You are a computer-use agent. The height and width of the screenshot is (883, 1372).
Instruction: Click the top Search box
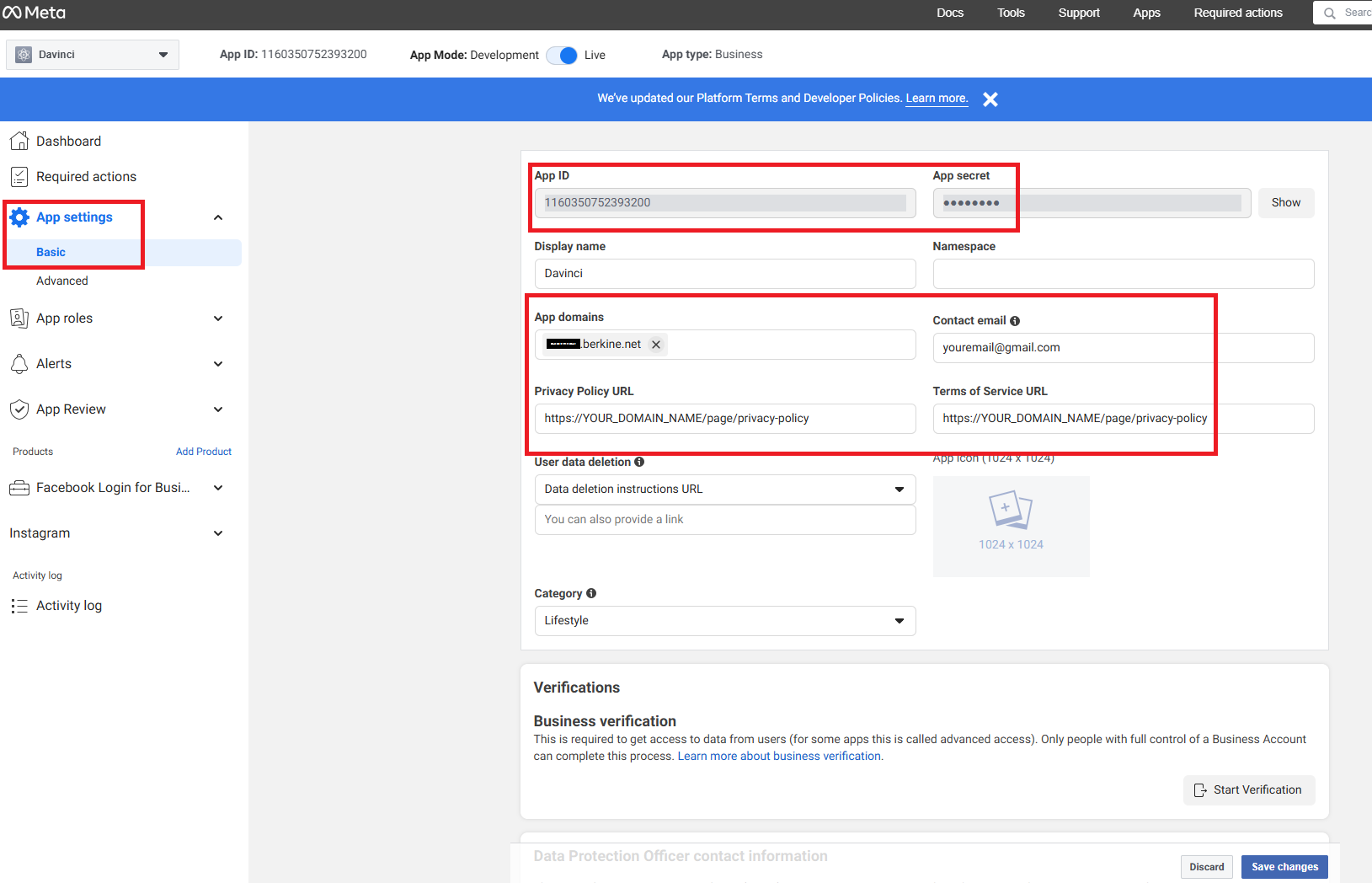pyautogui.click(x=1343, y=13)
